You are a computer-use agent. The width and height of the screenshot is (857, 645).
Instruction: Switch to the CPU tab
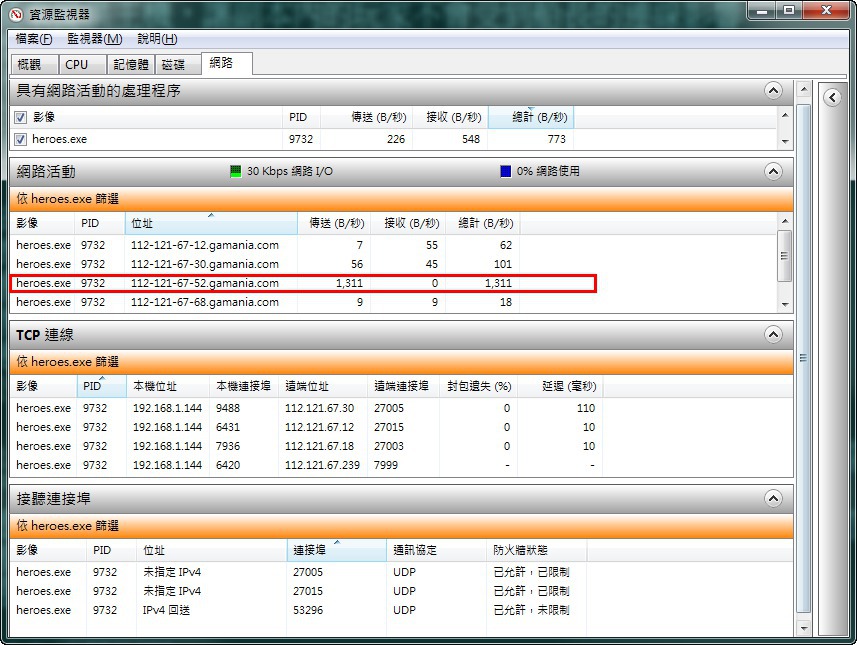(82, 64)
